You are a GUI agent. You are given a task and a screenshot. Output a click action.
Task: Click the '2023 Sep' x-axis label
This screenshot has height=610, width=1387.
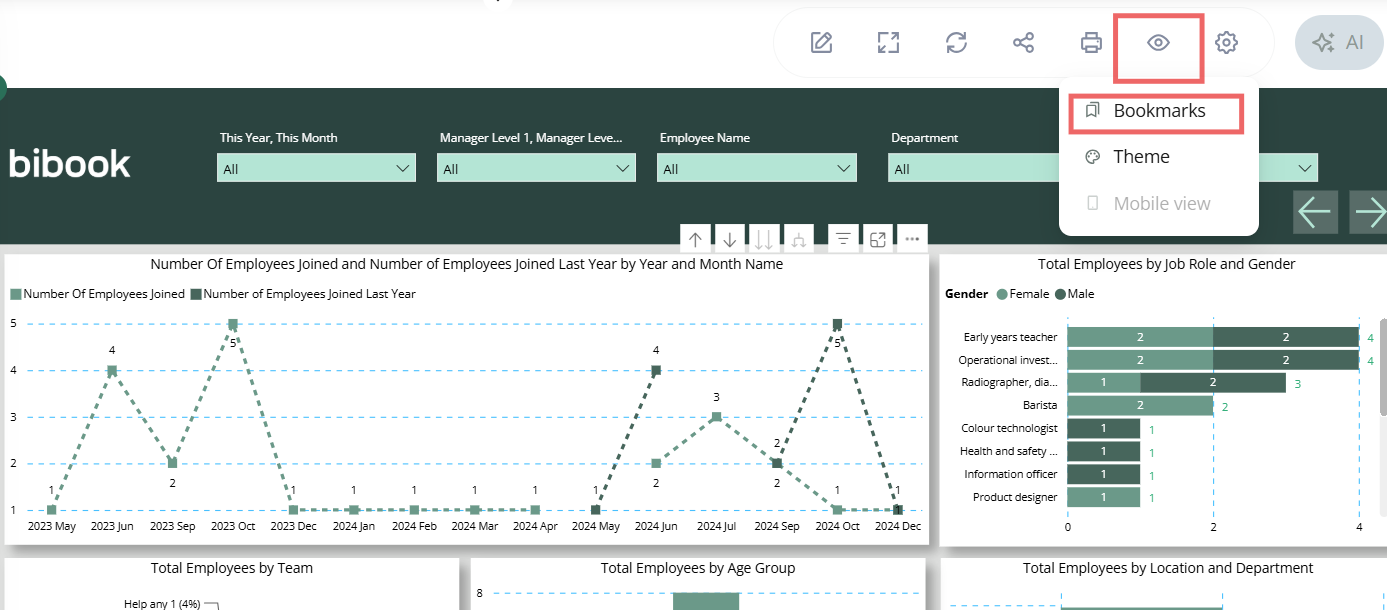tap(172, 525)
